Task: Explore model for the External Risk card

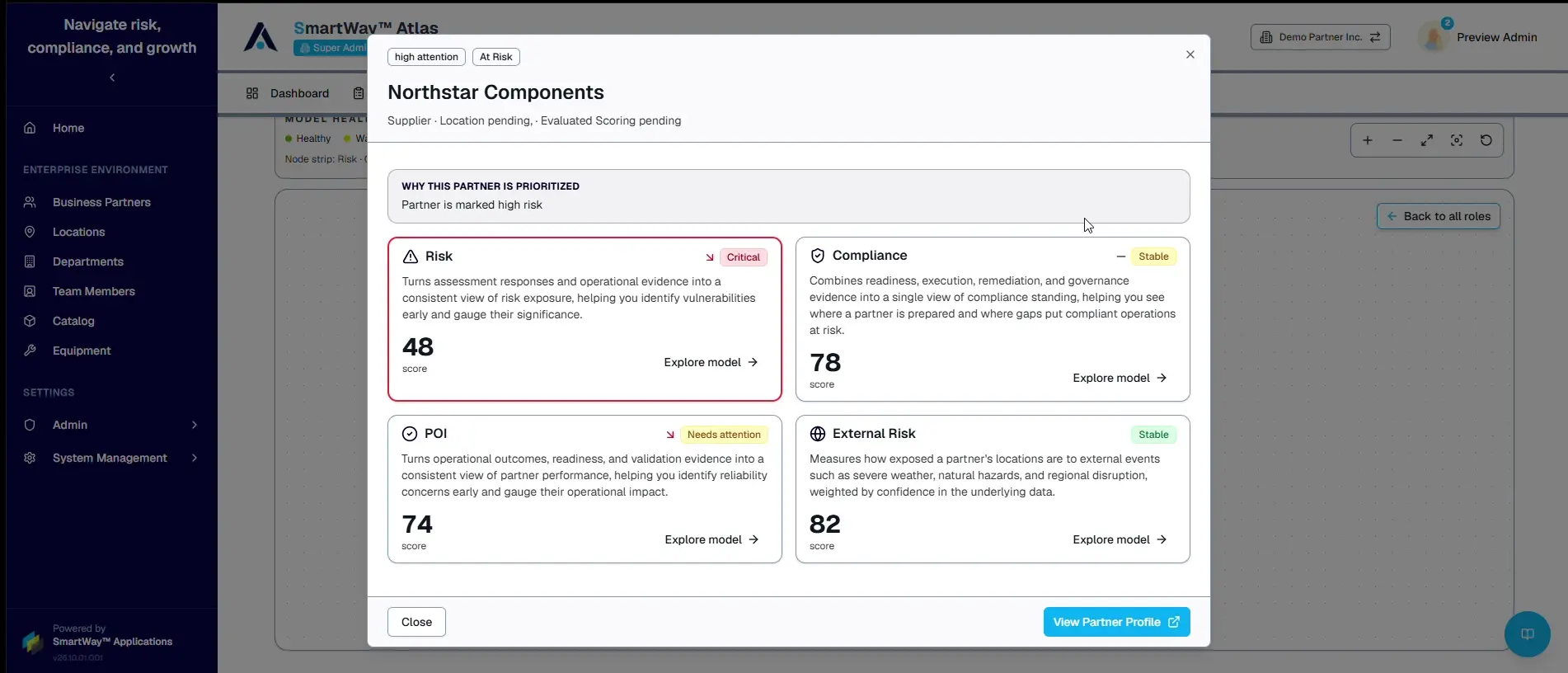Action: 1120,539
